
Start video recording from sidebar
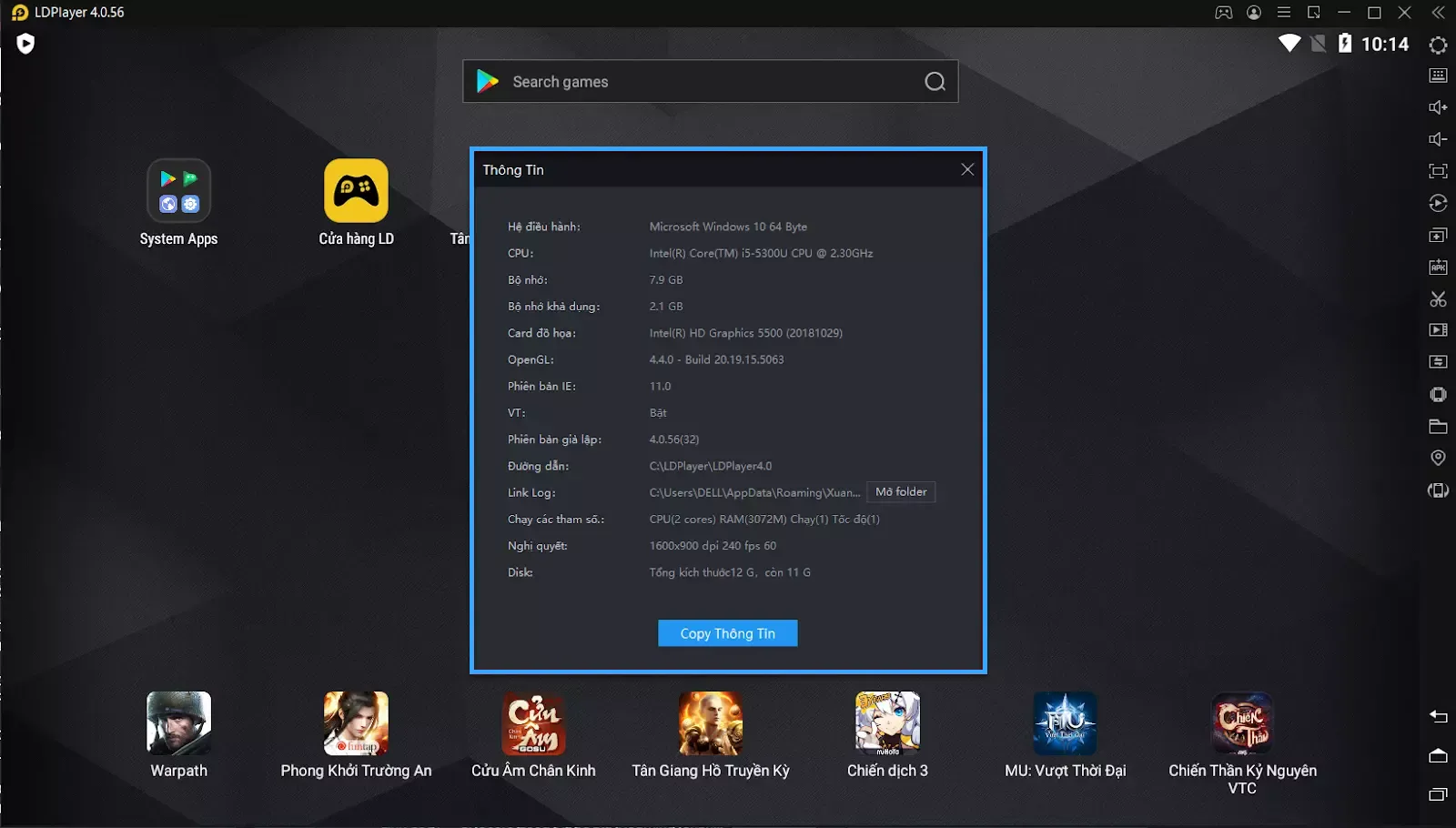point(1438,330)
